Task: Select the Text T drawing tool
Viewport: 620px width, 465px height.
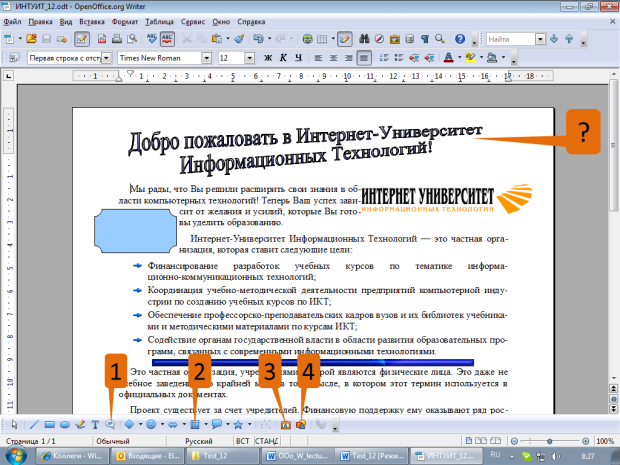Action: (x=95, y=425)
